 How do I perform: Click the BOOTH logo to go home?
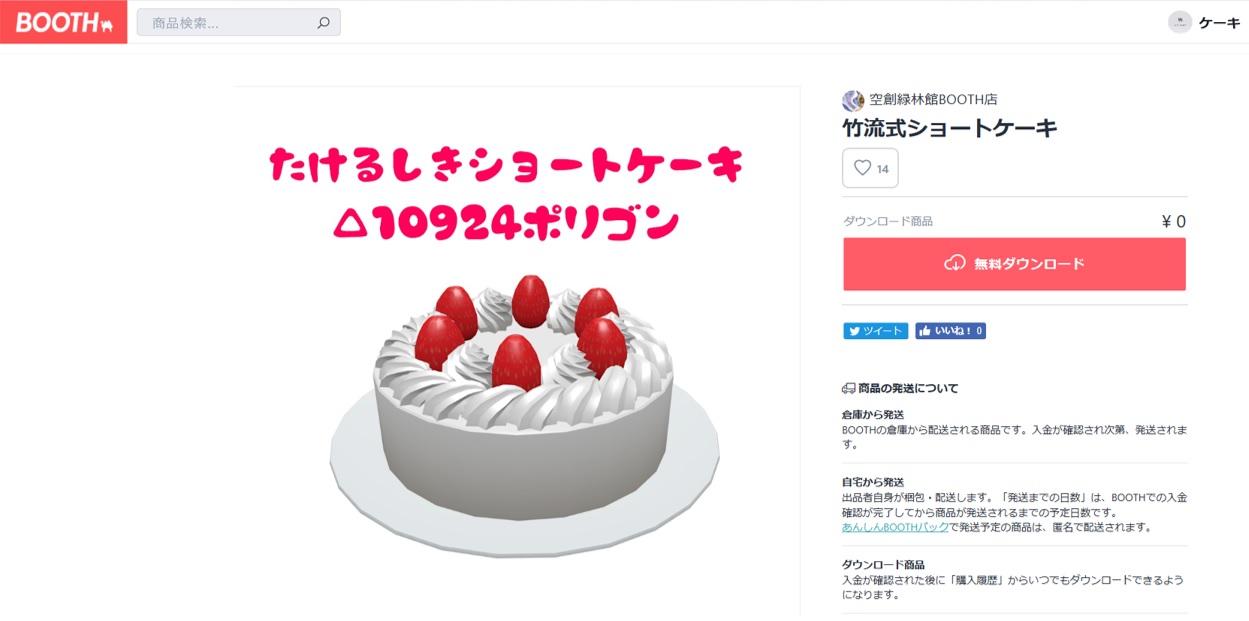(x=63, y=22)
